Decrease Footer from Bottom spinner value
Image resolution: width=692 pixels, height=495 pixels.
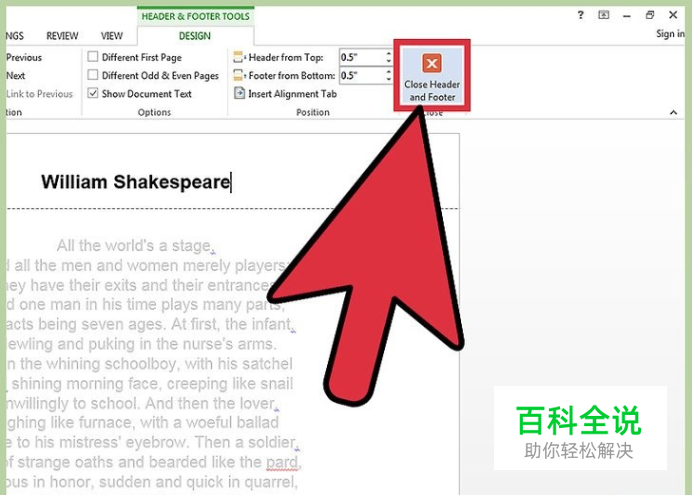[x=388, y=79]
